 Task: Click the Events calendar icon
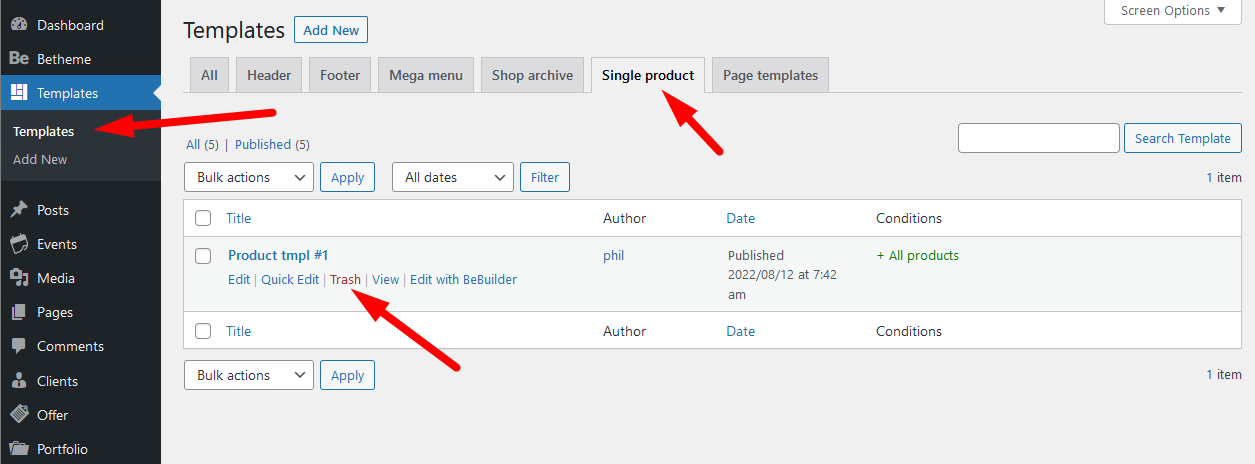point(18,244)
